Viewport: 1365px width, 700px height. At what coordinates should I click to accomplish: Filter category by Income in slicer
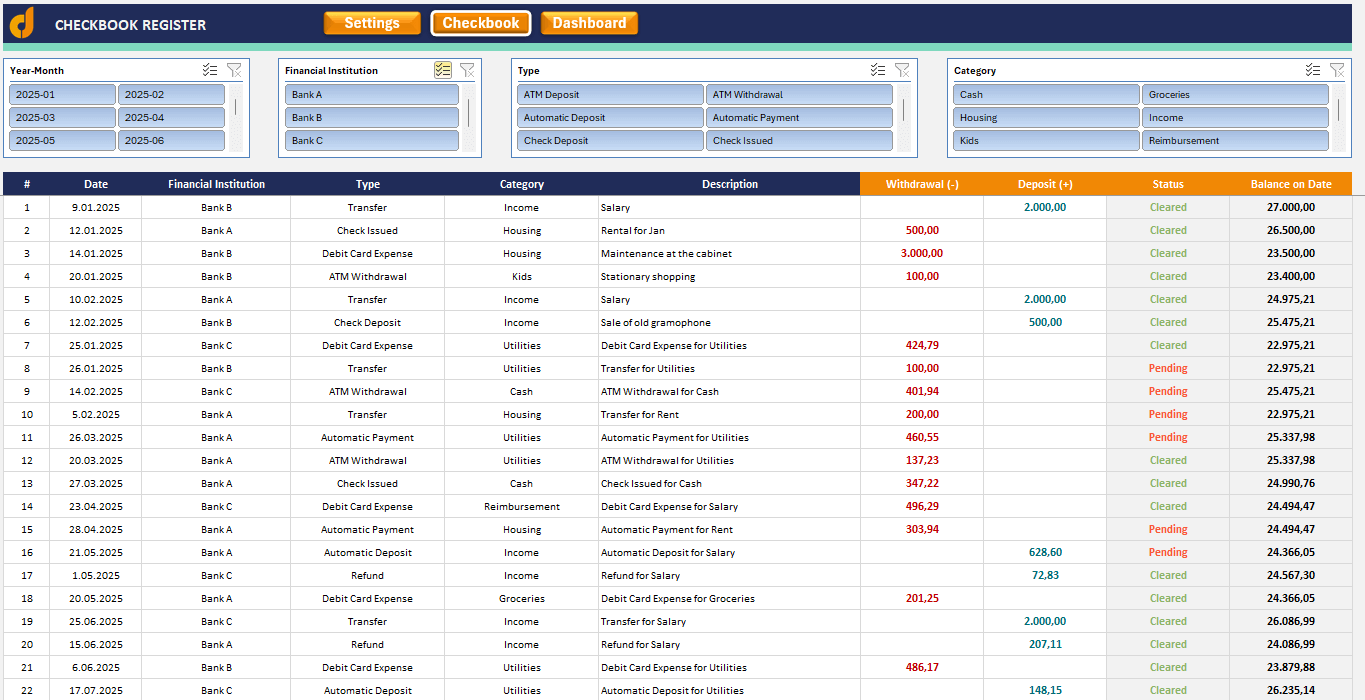(x=1235, y=118)
